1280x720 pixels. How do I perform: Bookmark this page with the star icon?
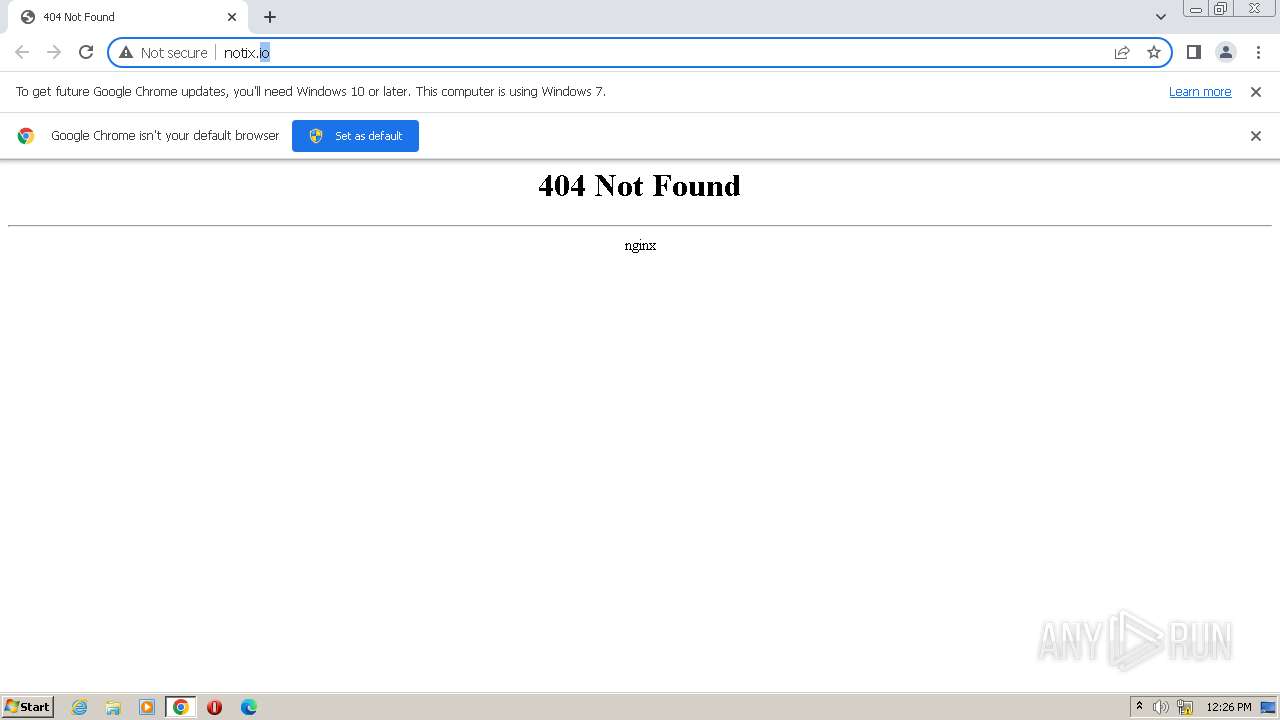click(1154, 52)
